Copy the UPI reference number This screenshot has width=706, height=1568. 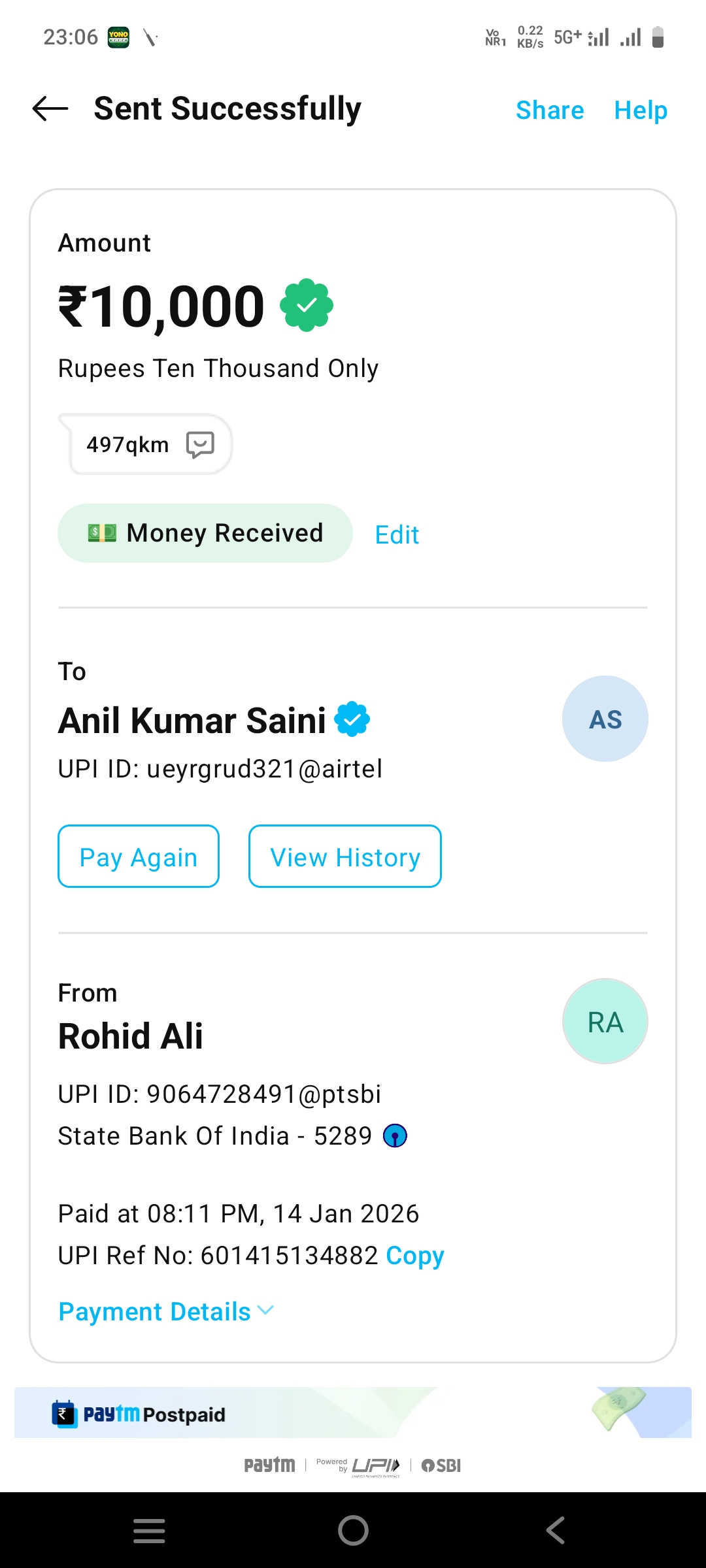414,1255
